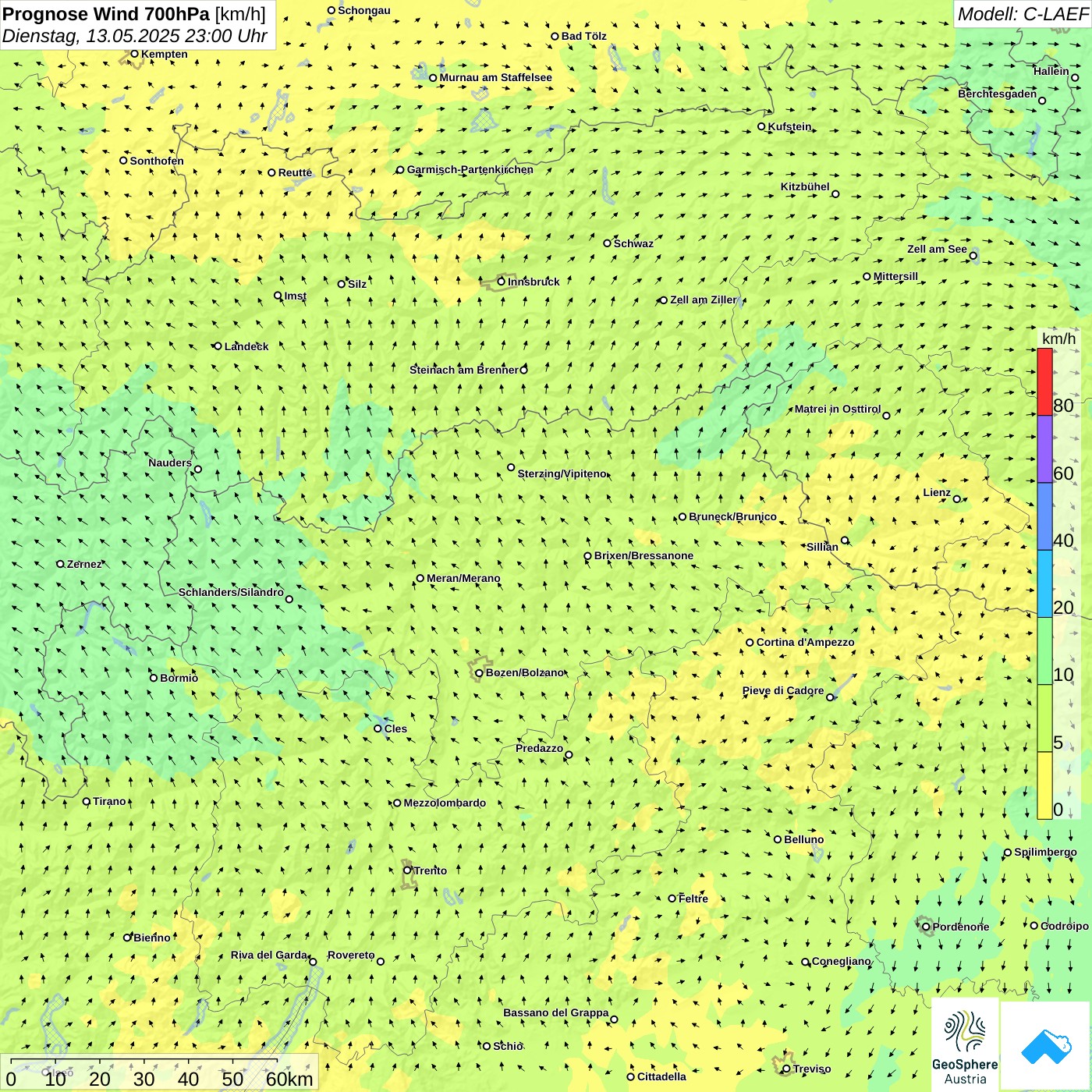Select the red legend color segment
1092x1092 pixels.
click(1044, 381)
